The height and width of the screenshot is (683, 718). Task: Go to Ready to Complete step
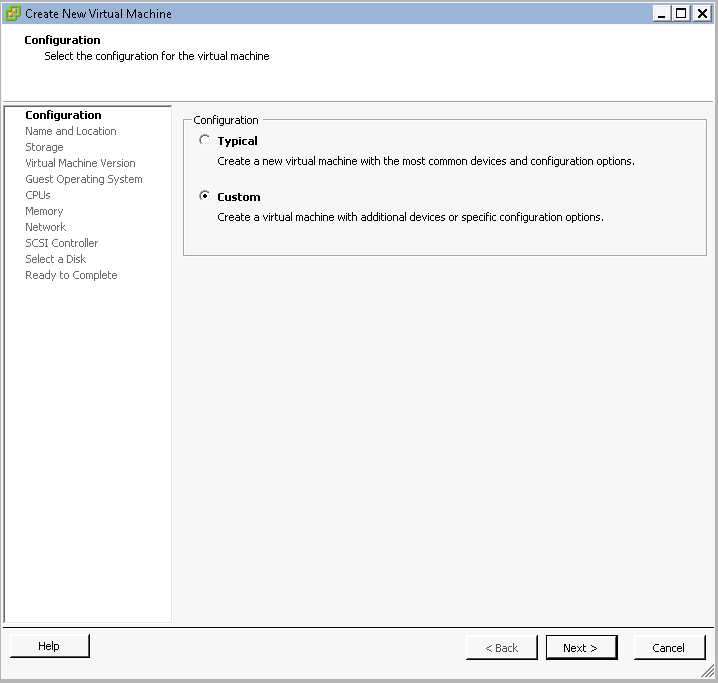pyautogui.click(x=71, y=275)
